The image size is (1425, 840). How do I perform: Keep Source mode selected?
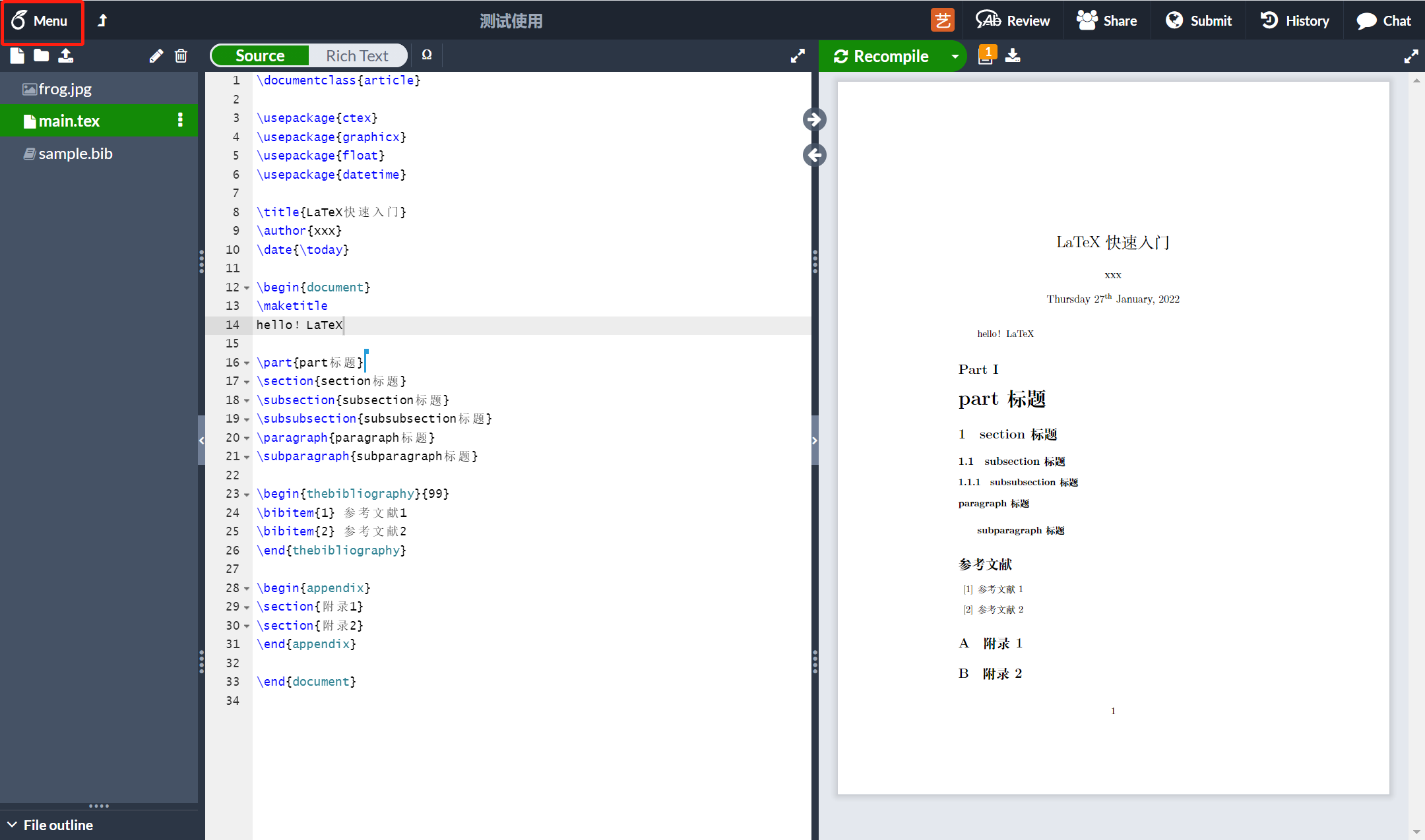259,55
